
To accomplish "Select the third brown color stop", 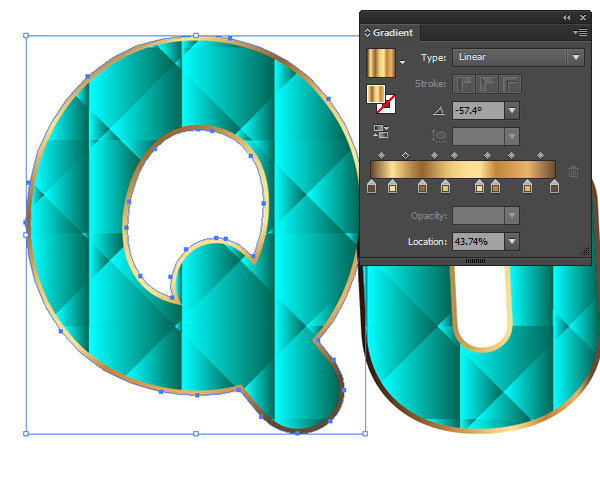I will 422,187.
